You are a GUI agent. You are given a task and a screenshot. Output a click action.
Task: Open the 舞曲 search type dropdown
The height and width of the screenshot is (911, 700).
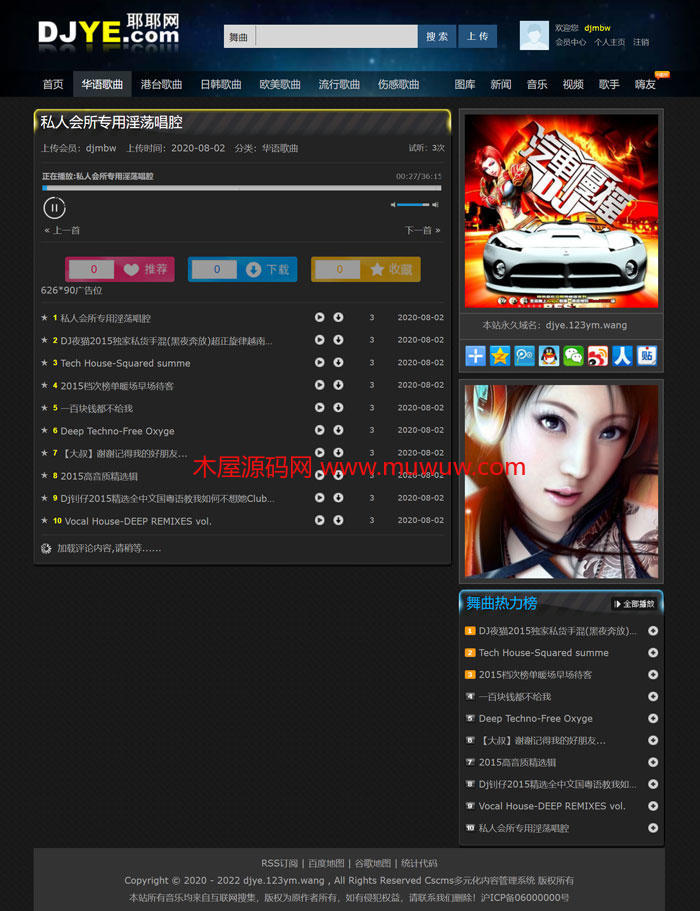click(x=239, y=37)
